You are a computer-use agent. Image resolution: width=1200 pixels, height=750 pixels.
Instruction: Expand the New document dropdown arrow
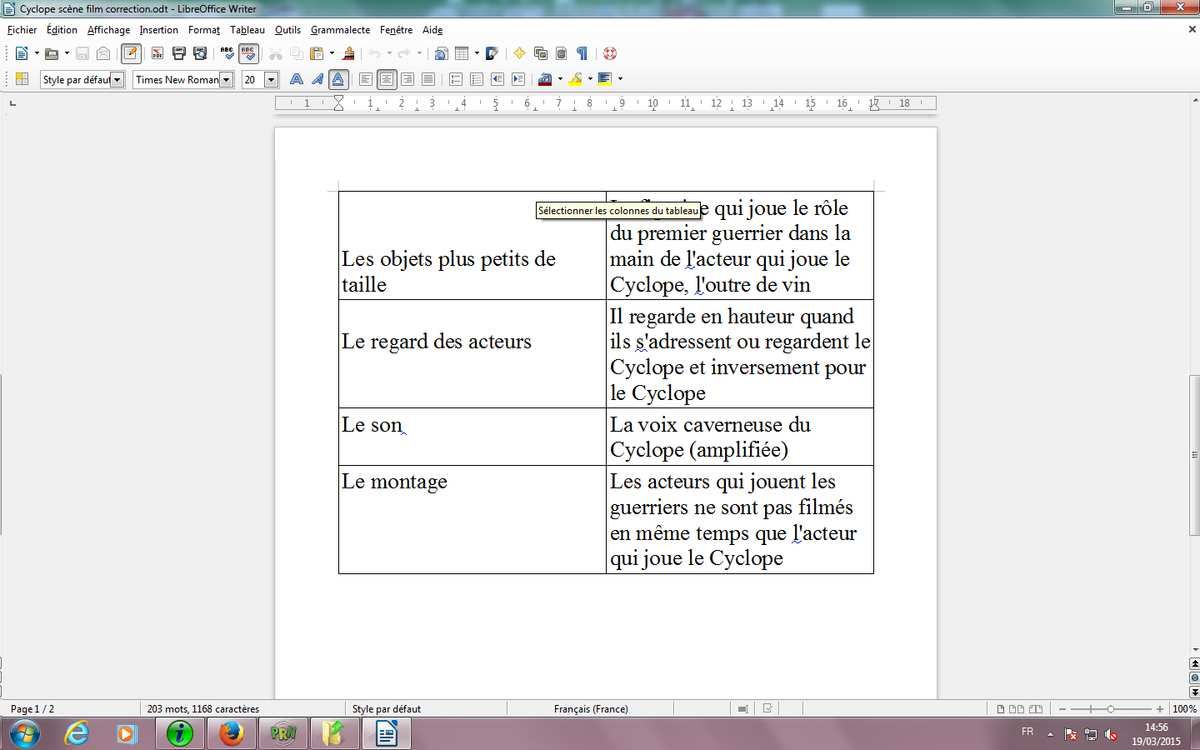pyautogui.click(x=36, y=53)
